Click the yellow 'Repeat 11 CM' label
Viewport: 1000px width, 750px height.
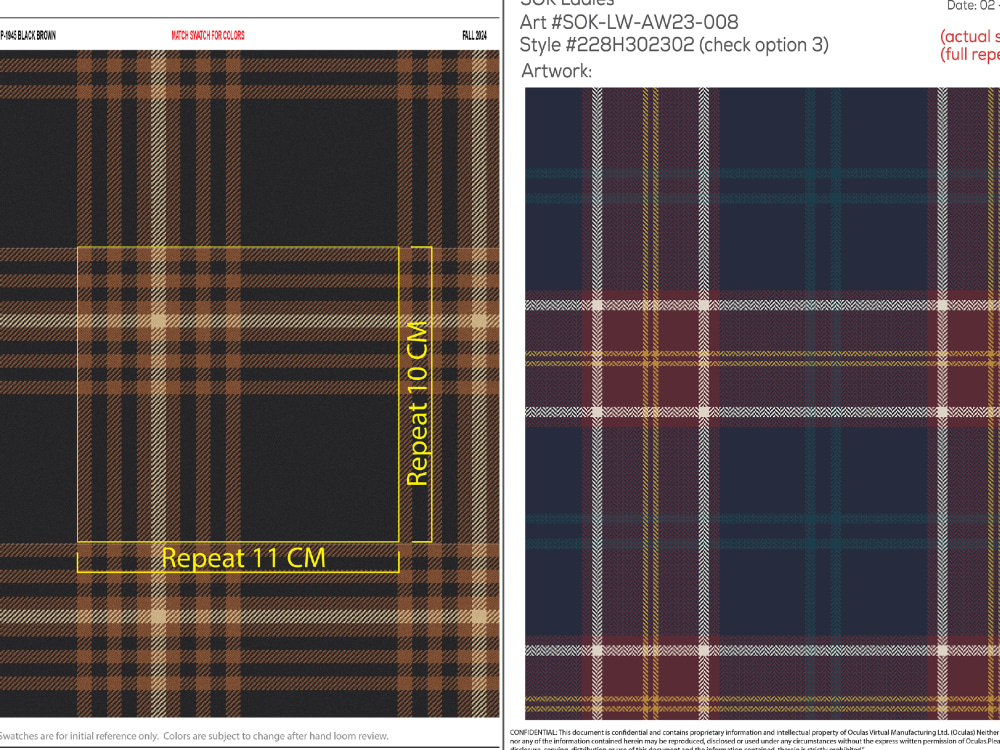click(244, 558)
